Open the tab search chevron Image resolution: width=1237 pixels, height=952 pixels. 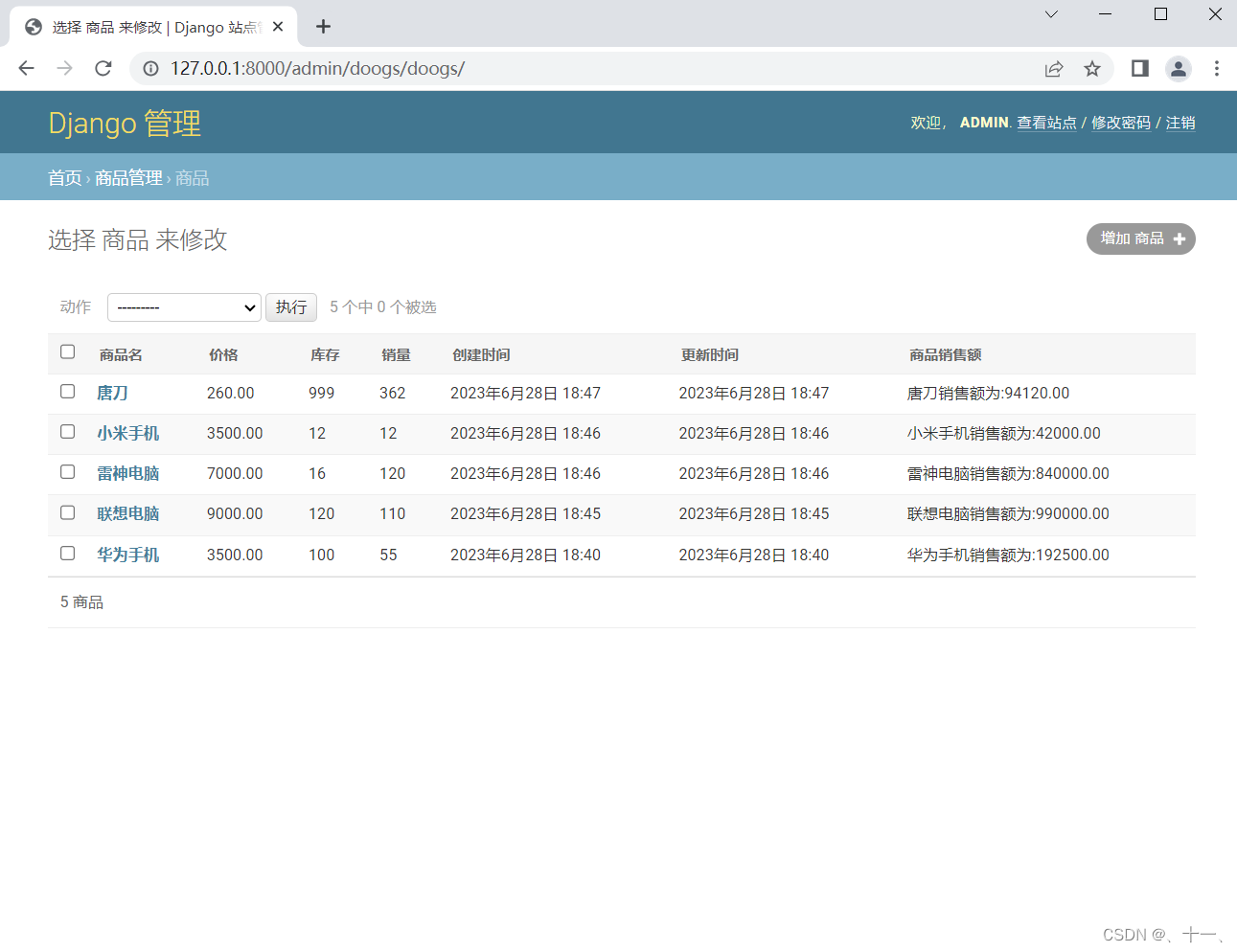point(1051,14)
